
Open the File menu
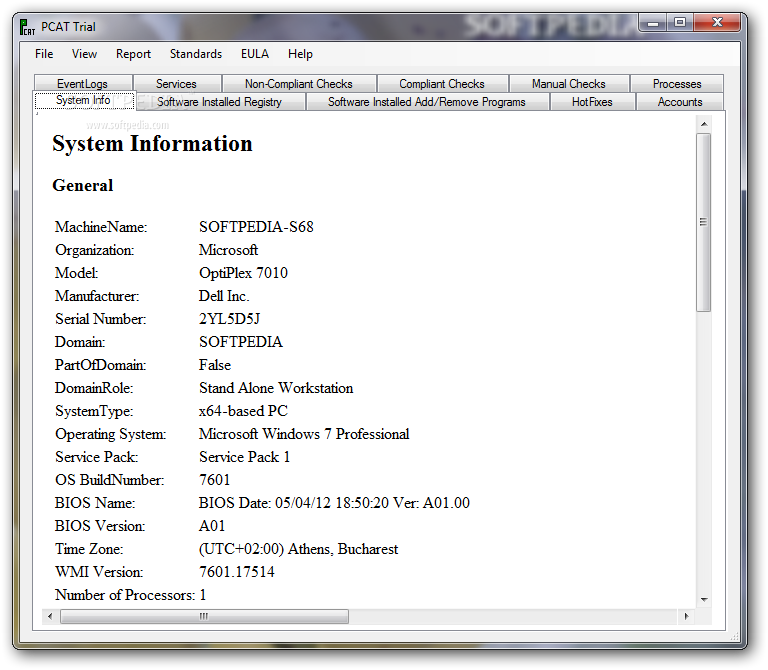pyautogui.click(x=44, y=54)
